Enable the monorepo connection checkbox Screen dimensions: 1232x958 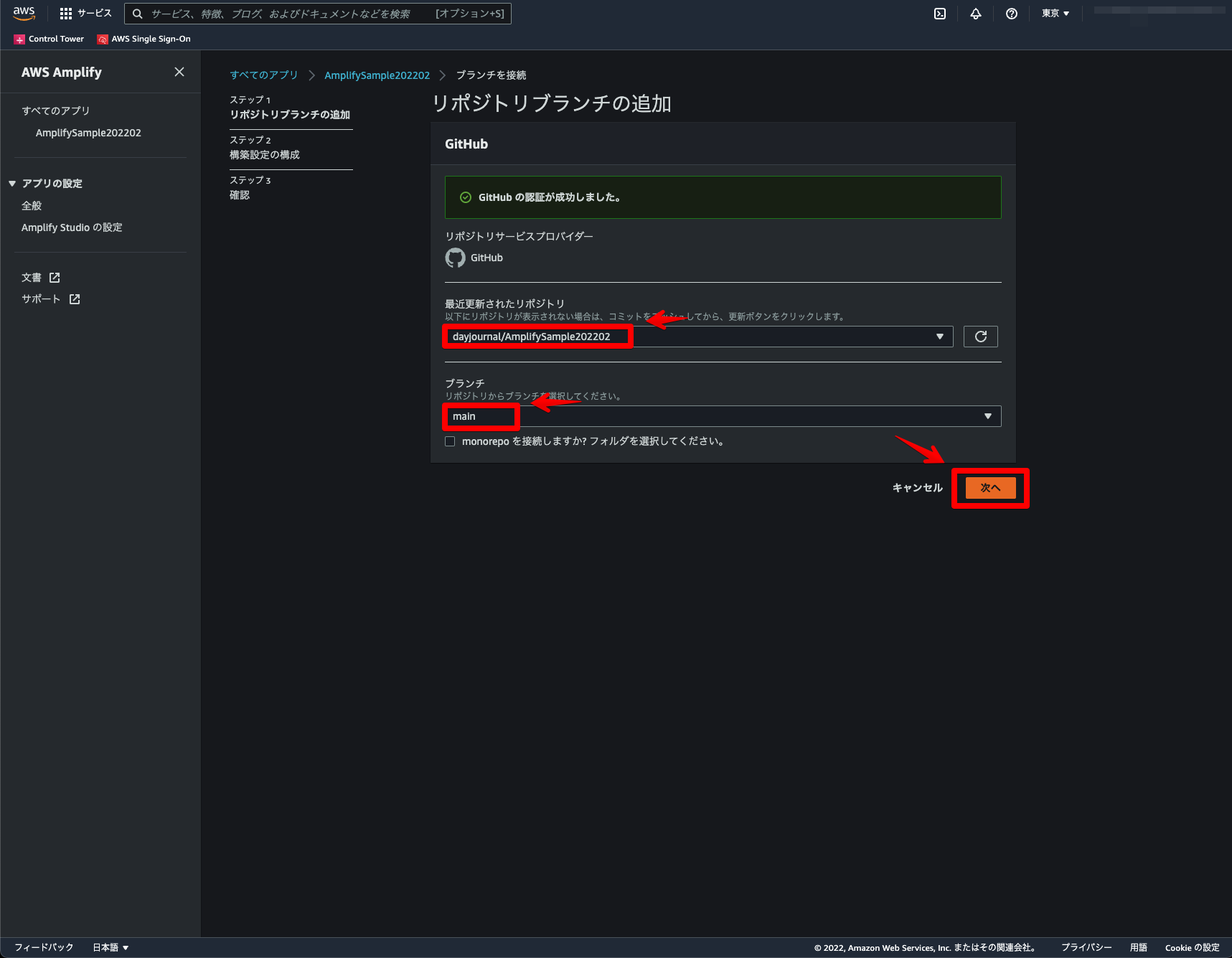coord(450,441)
